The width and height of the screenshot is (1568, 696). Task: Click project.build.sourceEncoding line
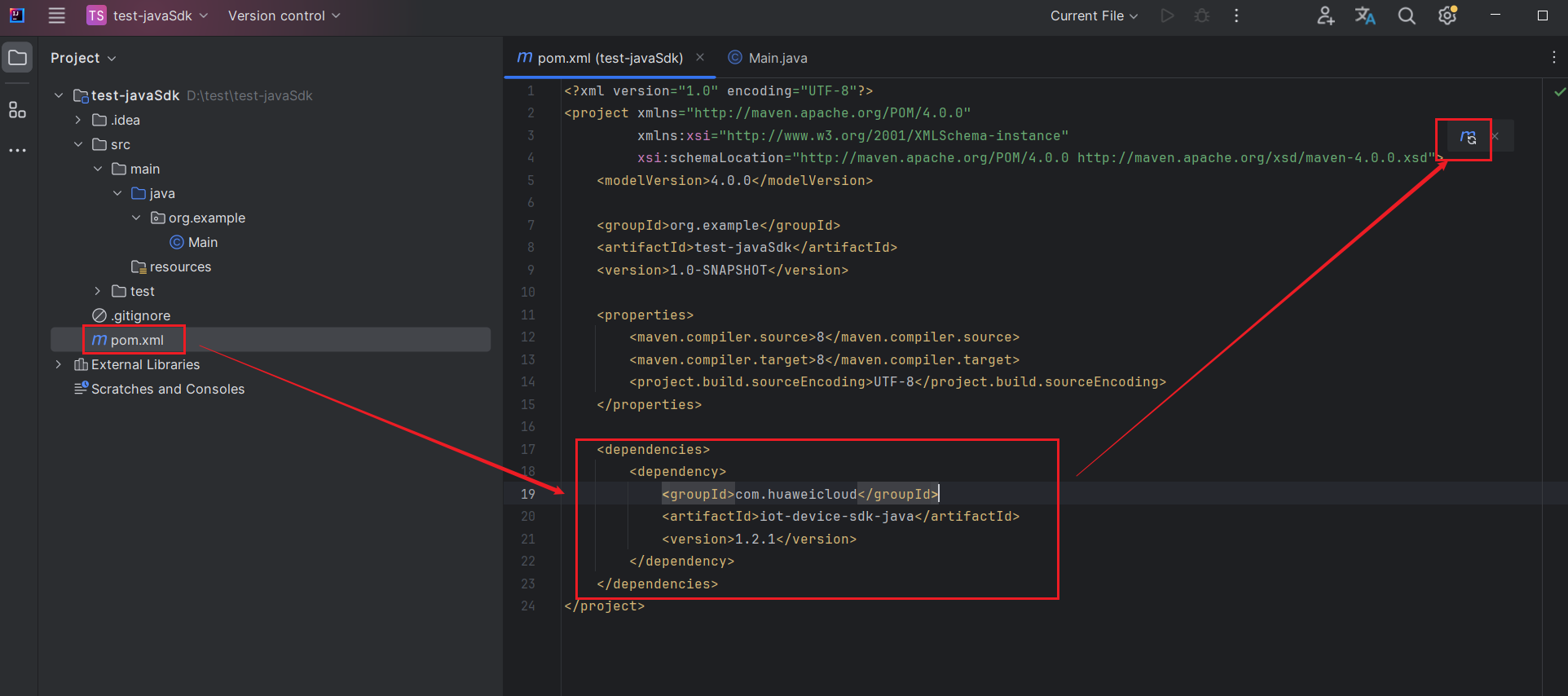897,381
